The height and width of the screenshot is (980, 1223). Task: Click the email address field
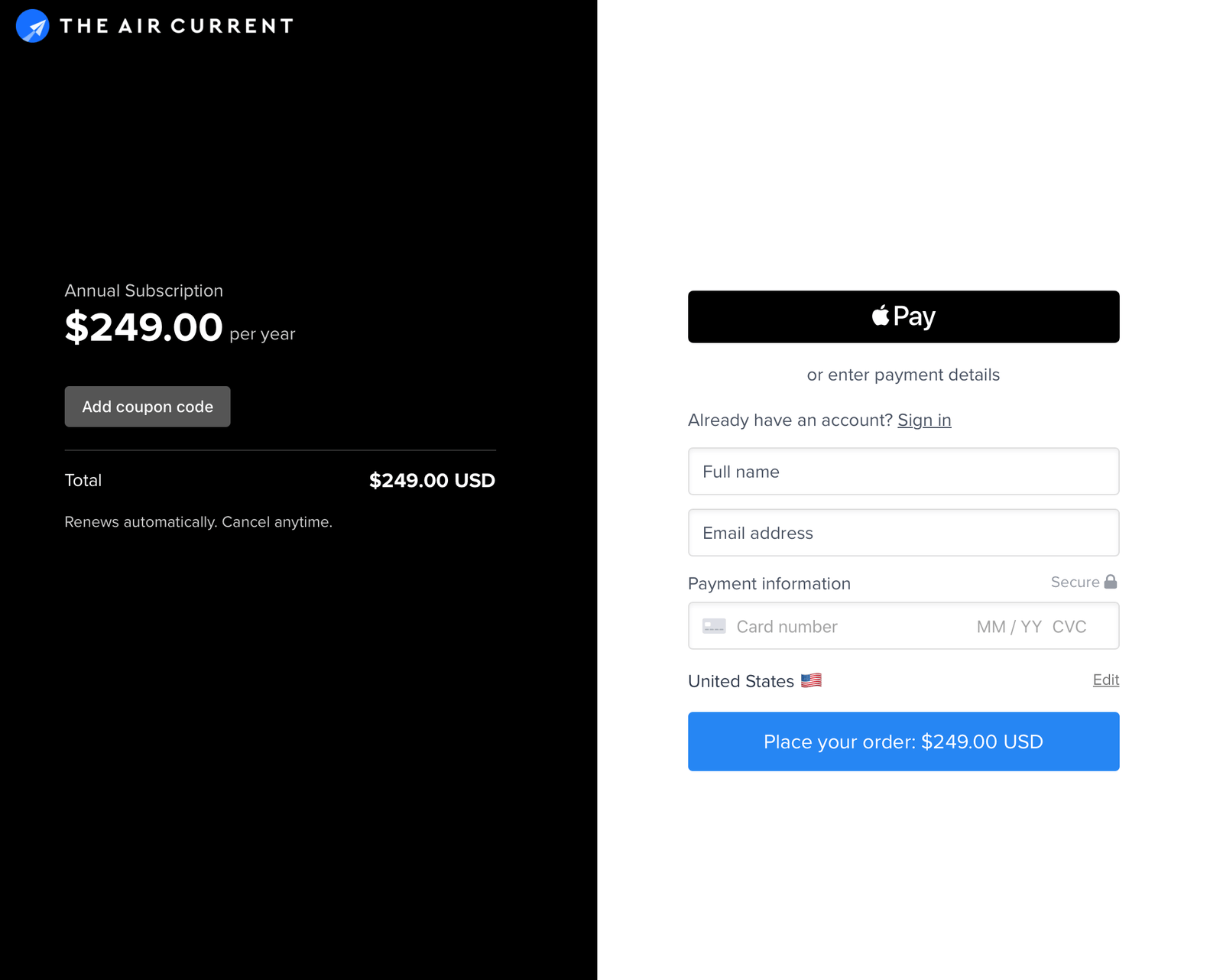[903, 533]
